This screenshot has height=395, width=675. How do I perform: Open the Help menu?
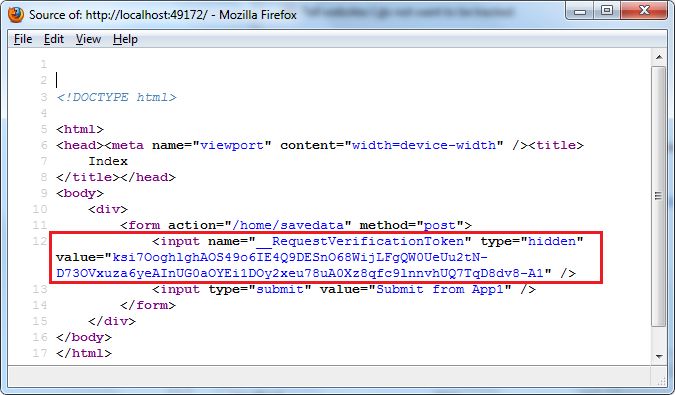(x=125, y=39)
